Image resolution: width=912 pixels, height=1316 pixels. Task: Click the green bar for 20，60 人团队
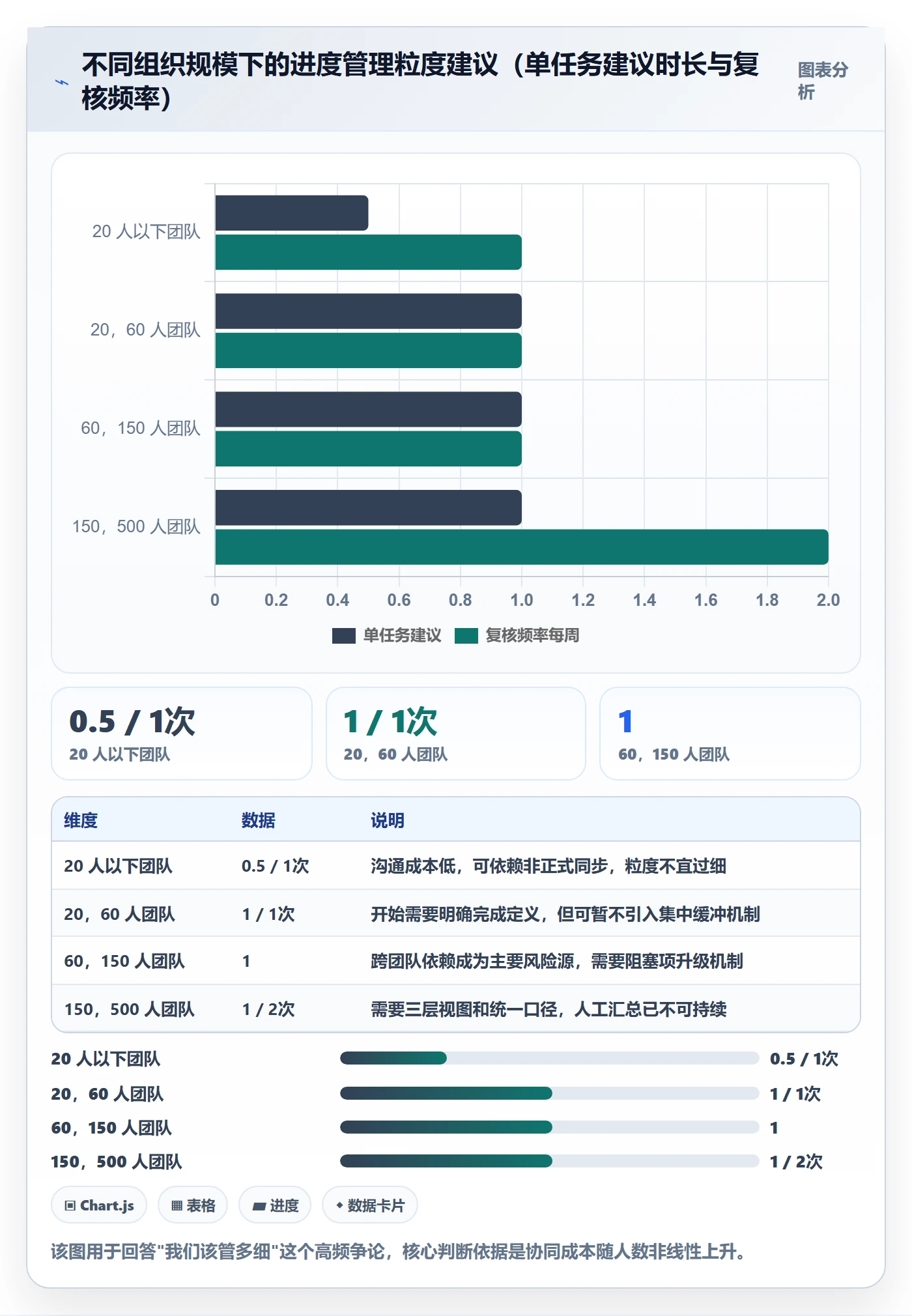click(x=369, y=350)
